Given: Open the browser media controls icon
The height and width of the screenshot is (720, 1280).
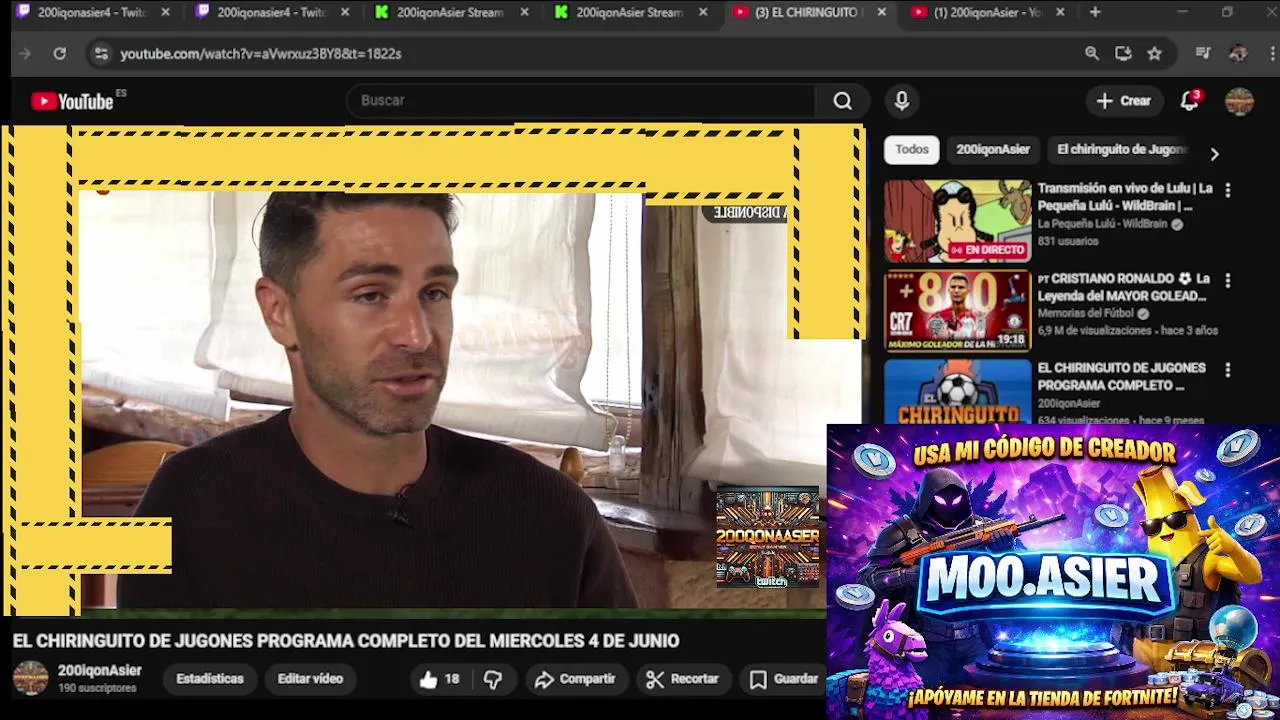Looking at the screenshot, I should coord(1203,54).
